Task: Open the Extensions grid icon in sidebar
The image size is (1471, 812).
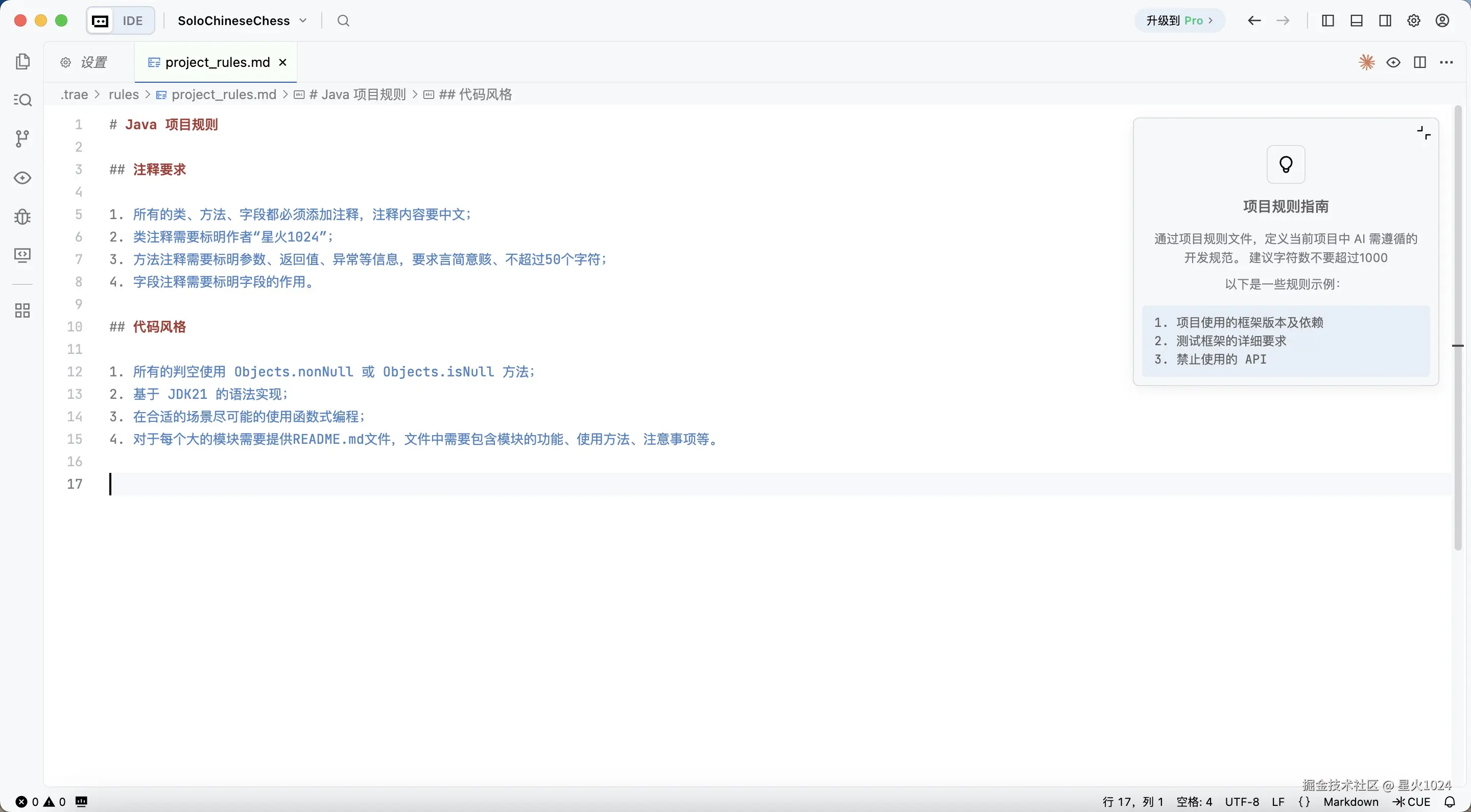Action: click(22, 311)
